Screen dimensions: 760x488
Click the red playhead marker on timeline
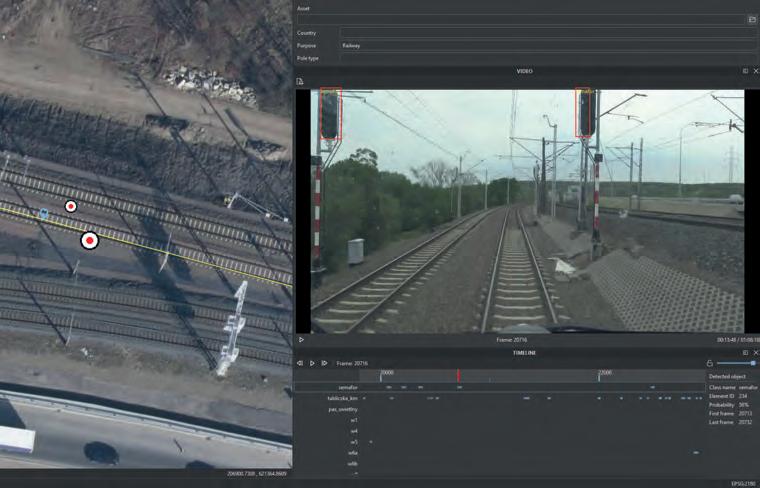tap(458, 375)
